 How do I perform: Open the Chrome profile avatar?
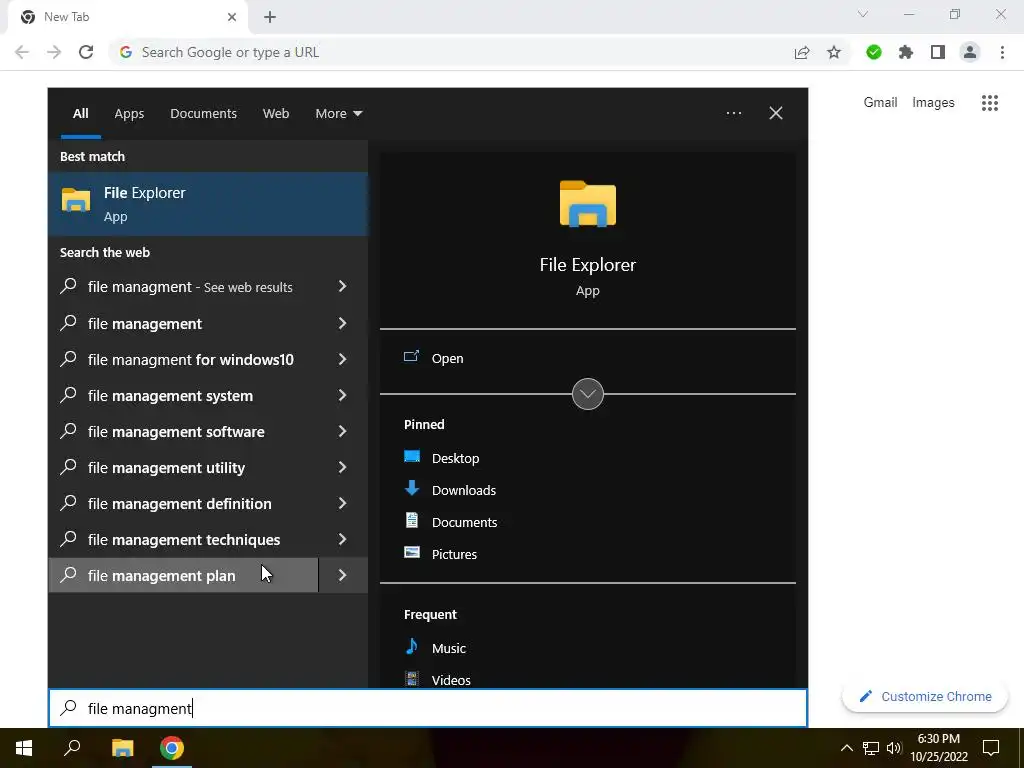pyautogui.click(x=970, y=52)
